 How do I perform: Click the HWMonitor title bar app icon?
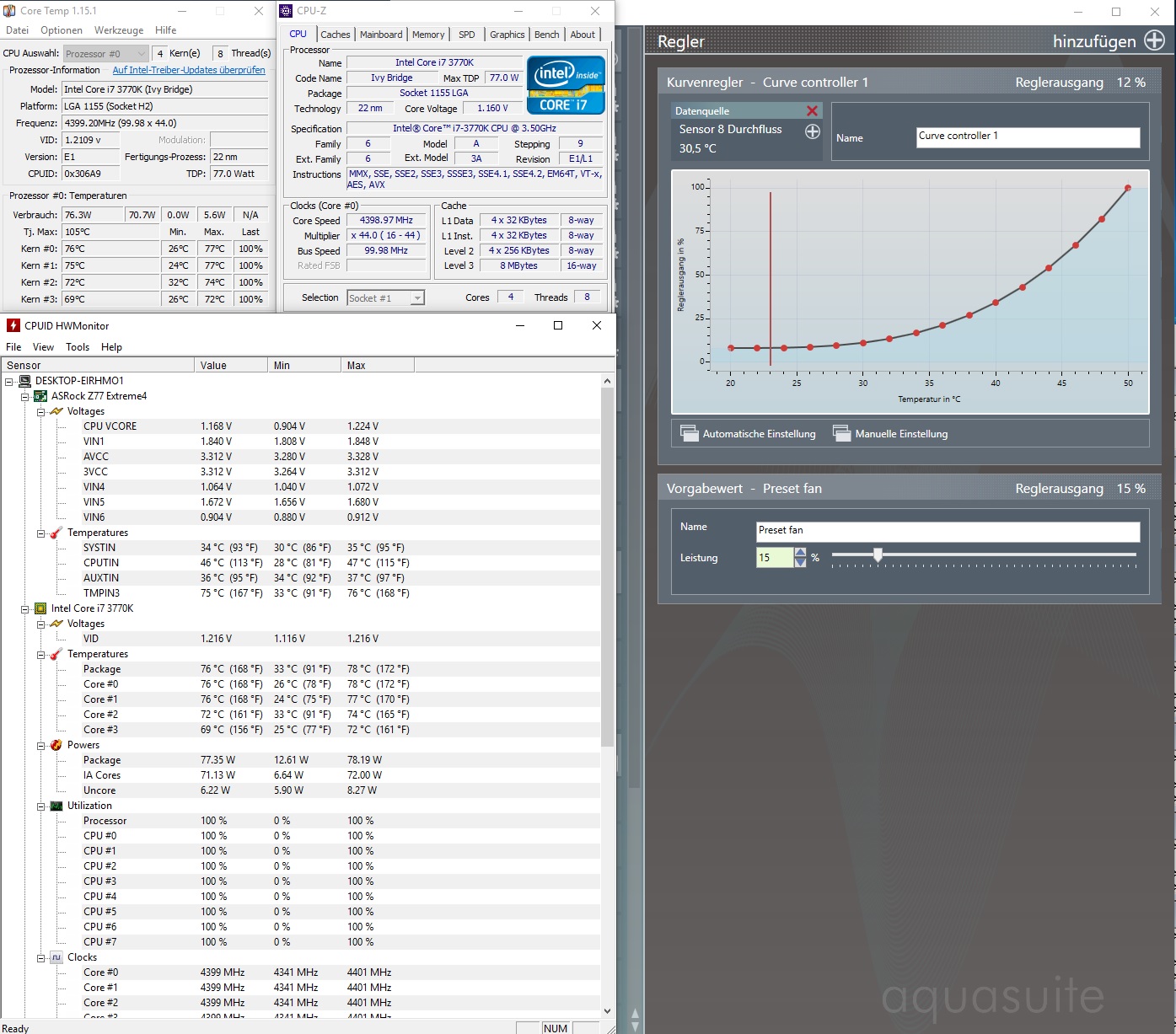click(13, 325)
